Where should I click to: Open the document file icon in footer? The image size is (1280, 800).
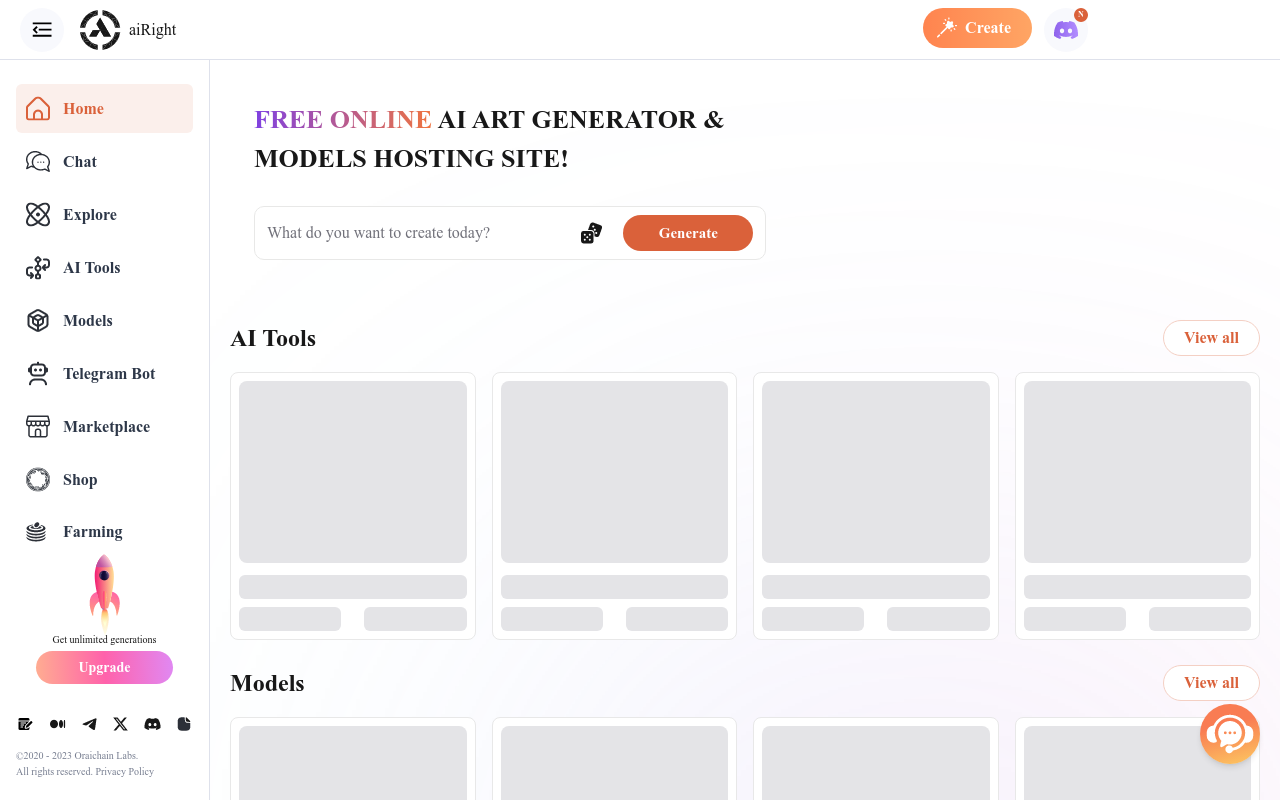[184, 724]
